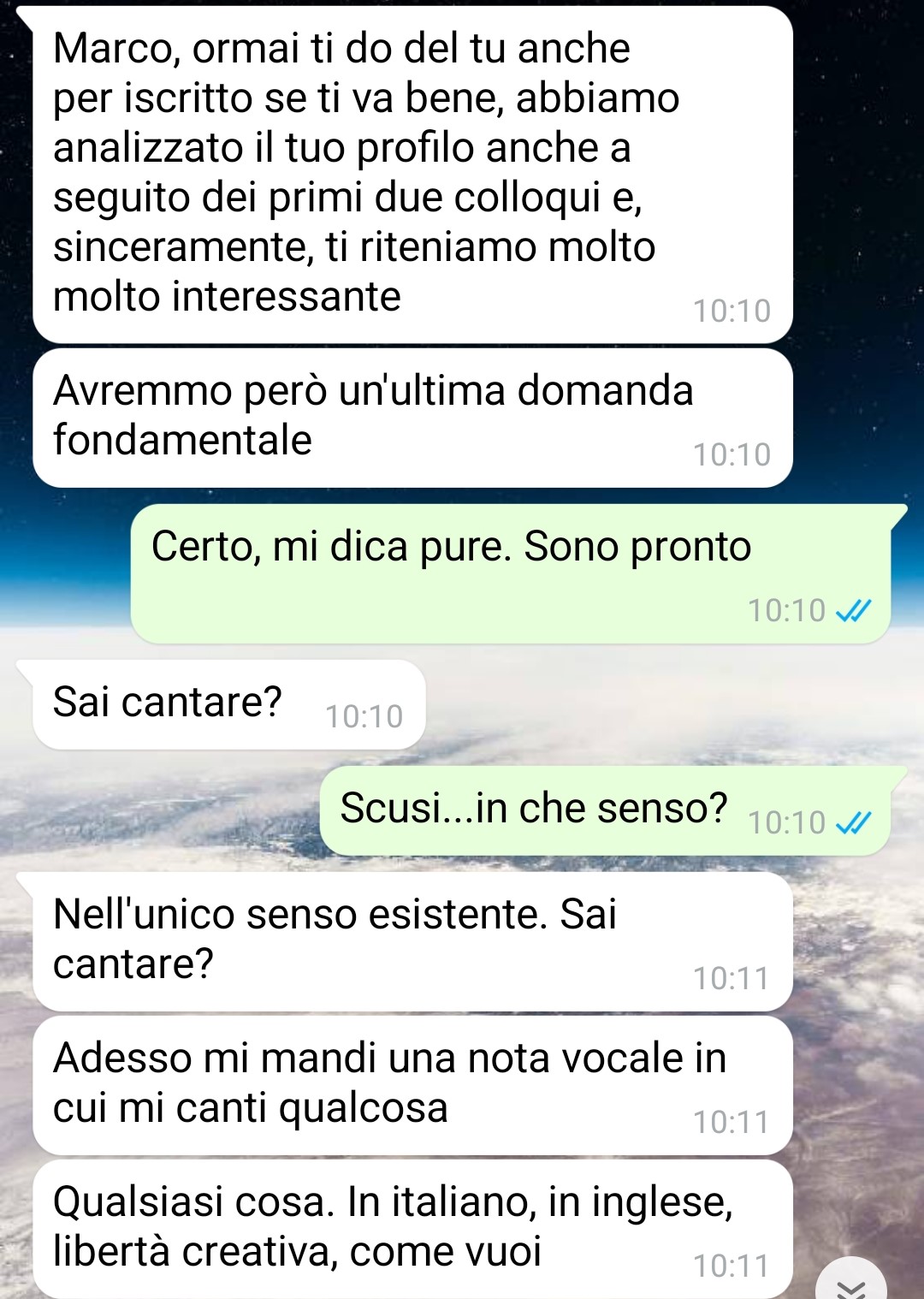Select the 'Sai cantare?' message bubble
This screenshot has width=924, height=1299.
(x=229, y=704)
